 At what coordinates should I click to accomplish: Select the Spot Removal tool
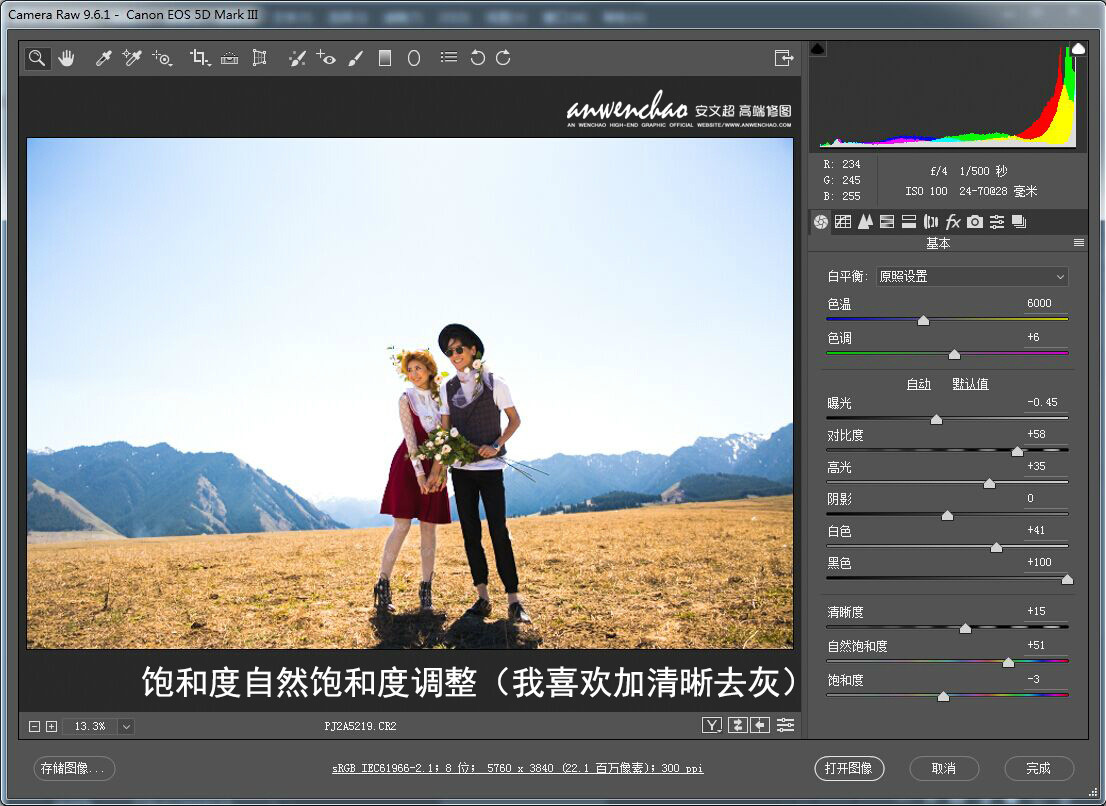(297, 58)
